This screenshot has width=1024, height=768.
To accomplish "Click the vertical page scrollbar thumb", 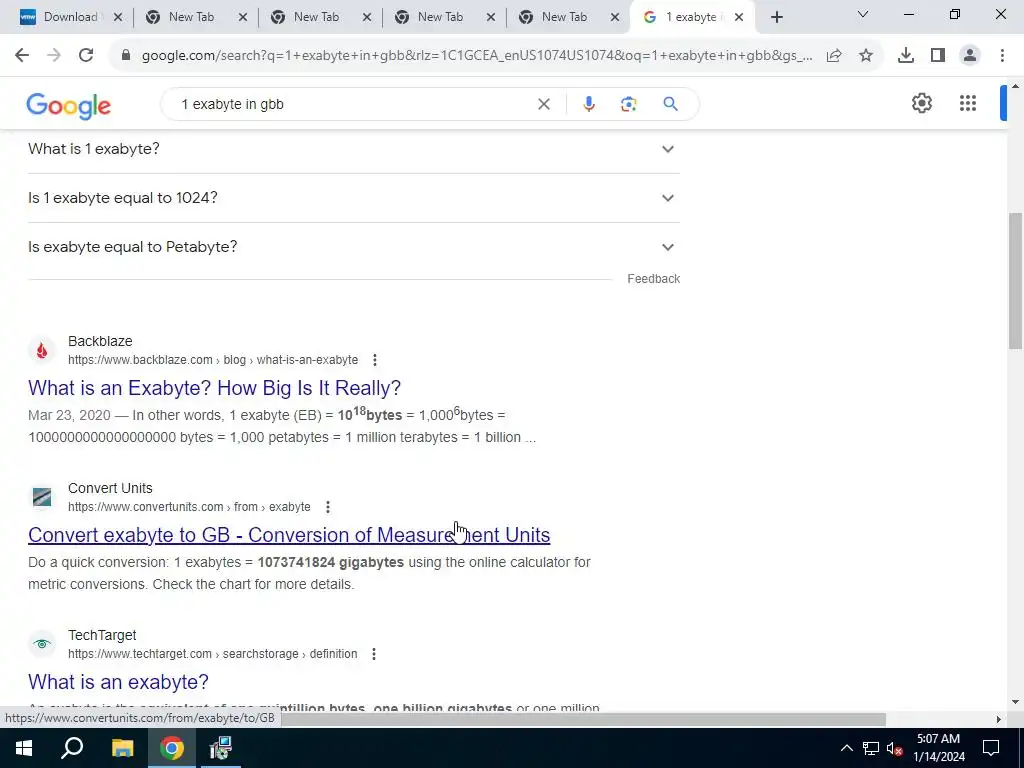I will coord(1015,281).
